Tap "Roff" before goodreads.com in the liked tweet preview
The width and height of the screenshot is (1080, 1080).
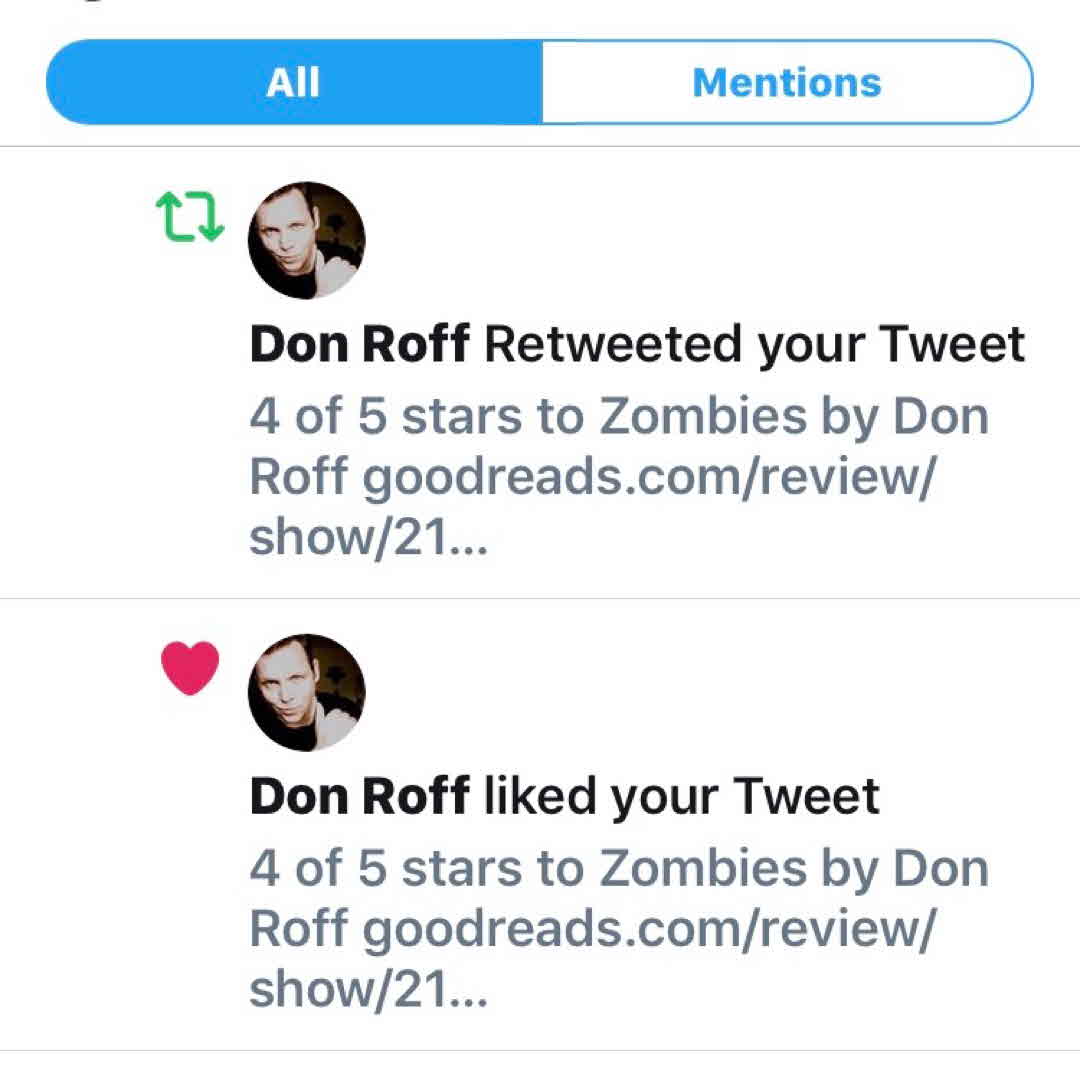[x=297, y=930]
